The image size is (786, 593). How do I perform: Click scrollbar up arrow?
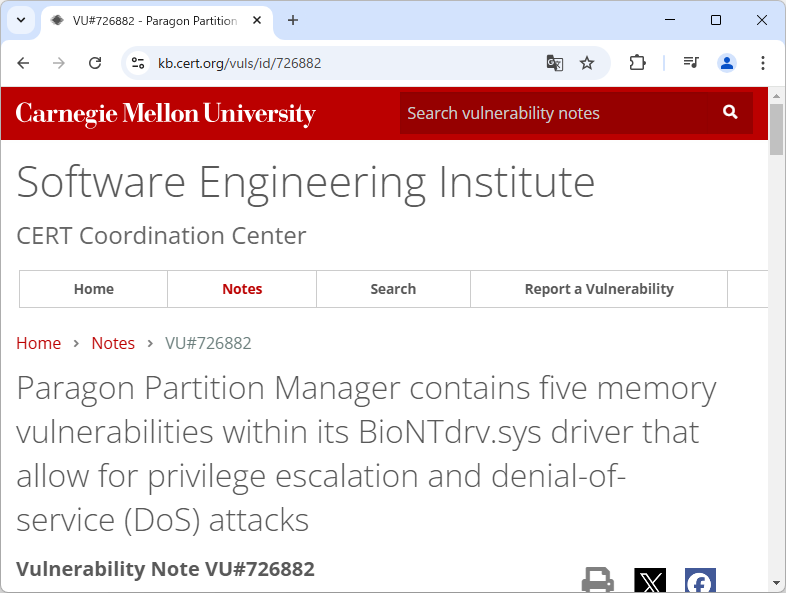(x=776, y=95)
